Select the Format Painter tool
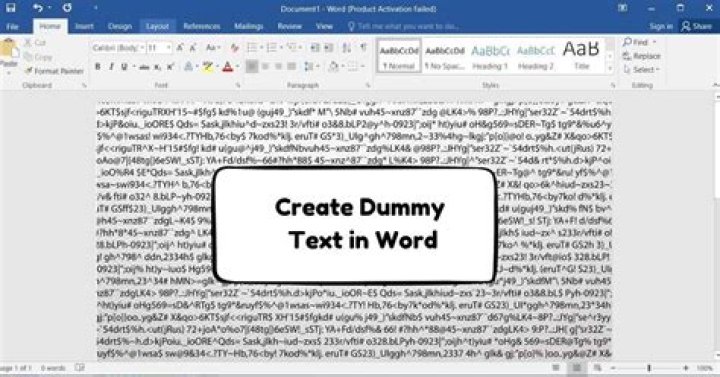The image size is (720, 377). coord(54,71)
